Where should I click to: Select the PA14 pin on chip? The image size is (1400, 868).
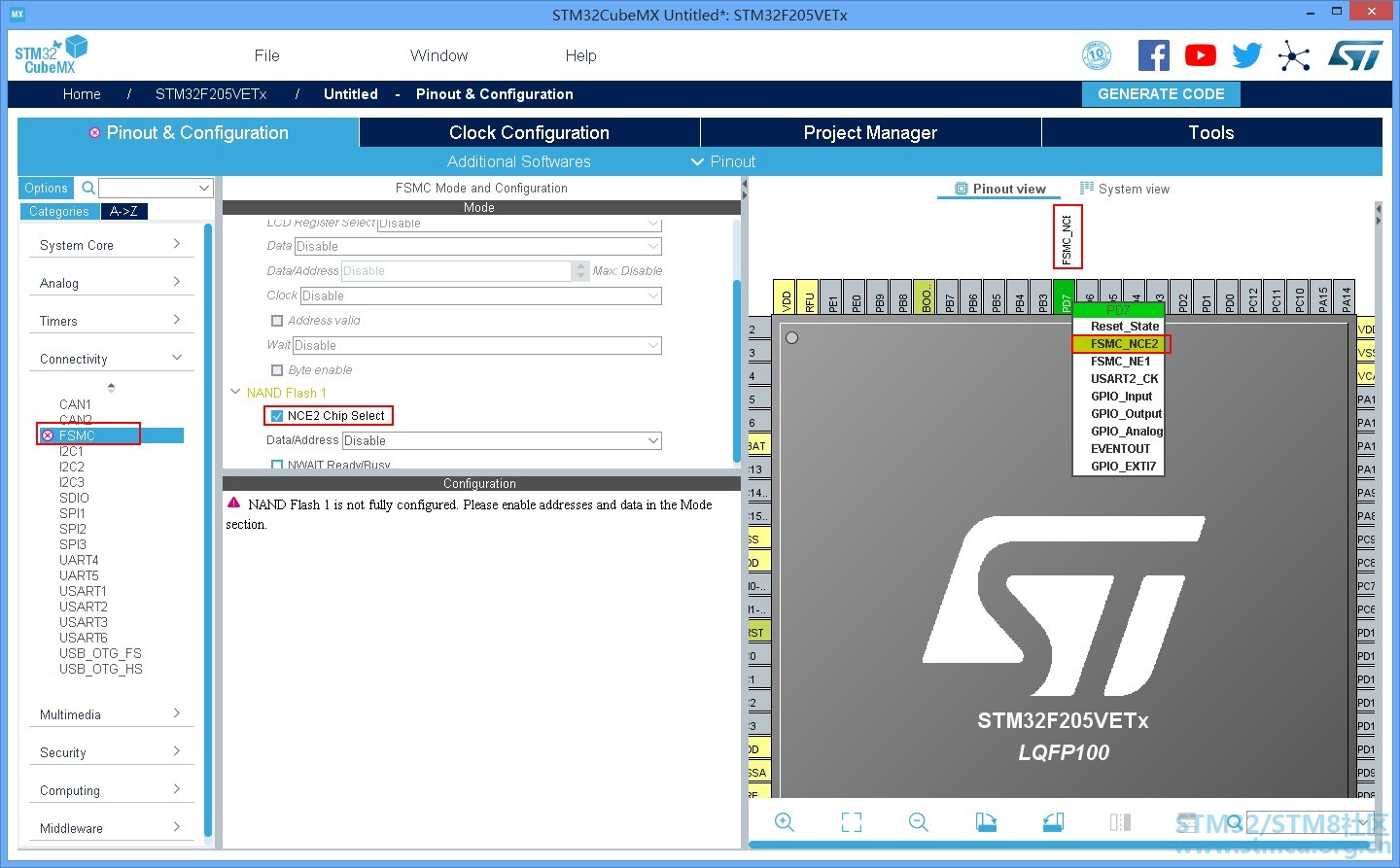1346,296
